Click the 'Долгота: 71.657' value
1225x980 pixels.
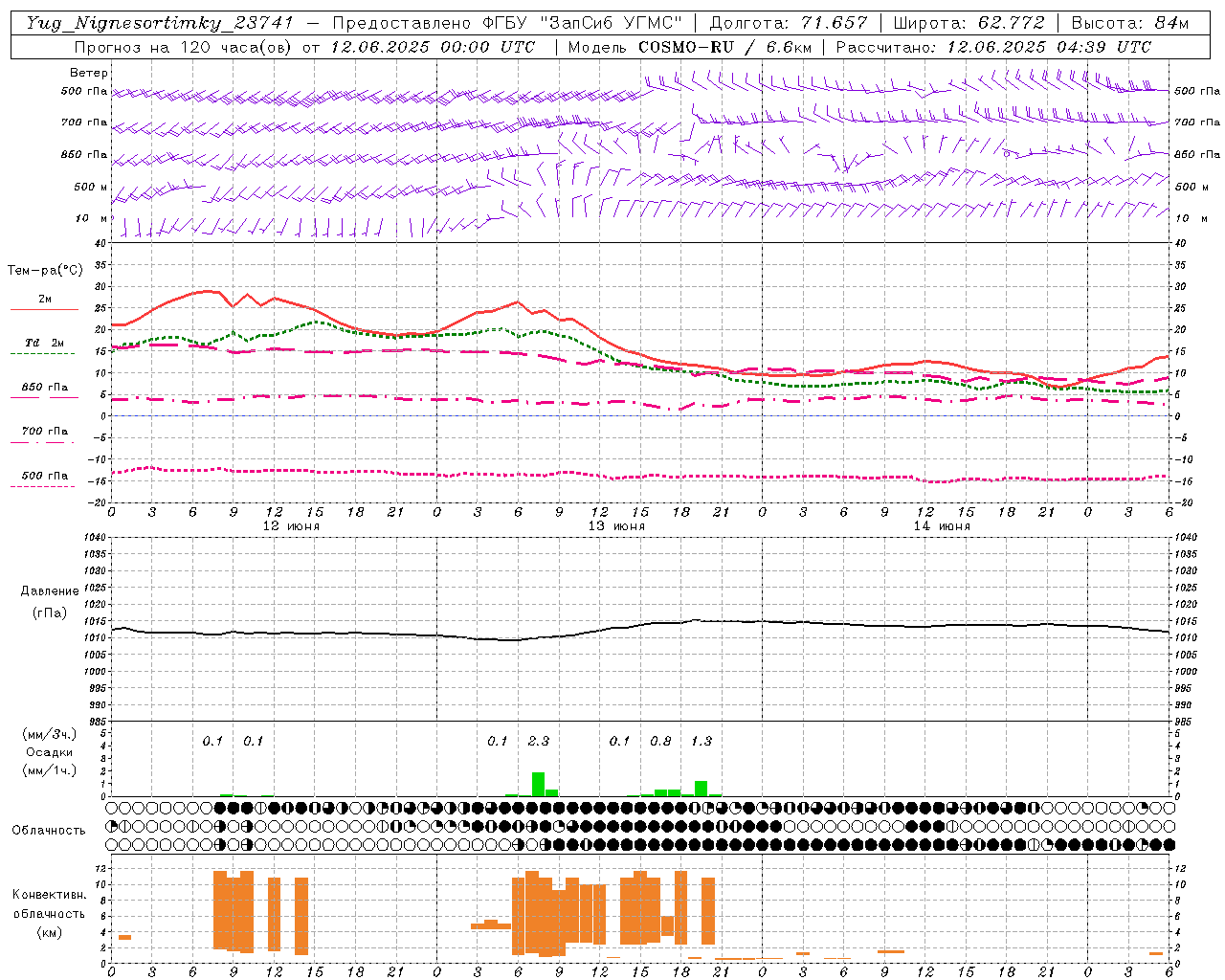coord(789,23)
